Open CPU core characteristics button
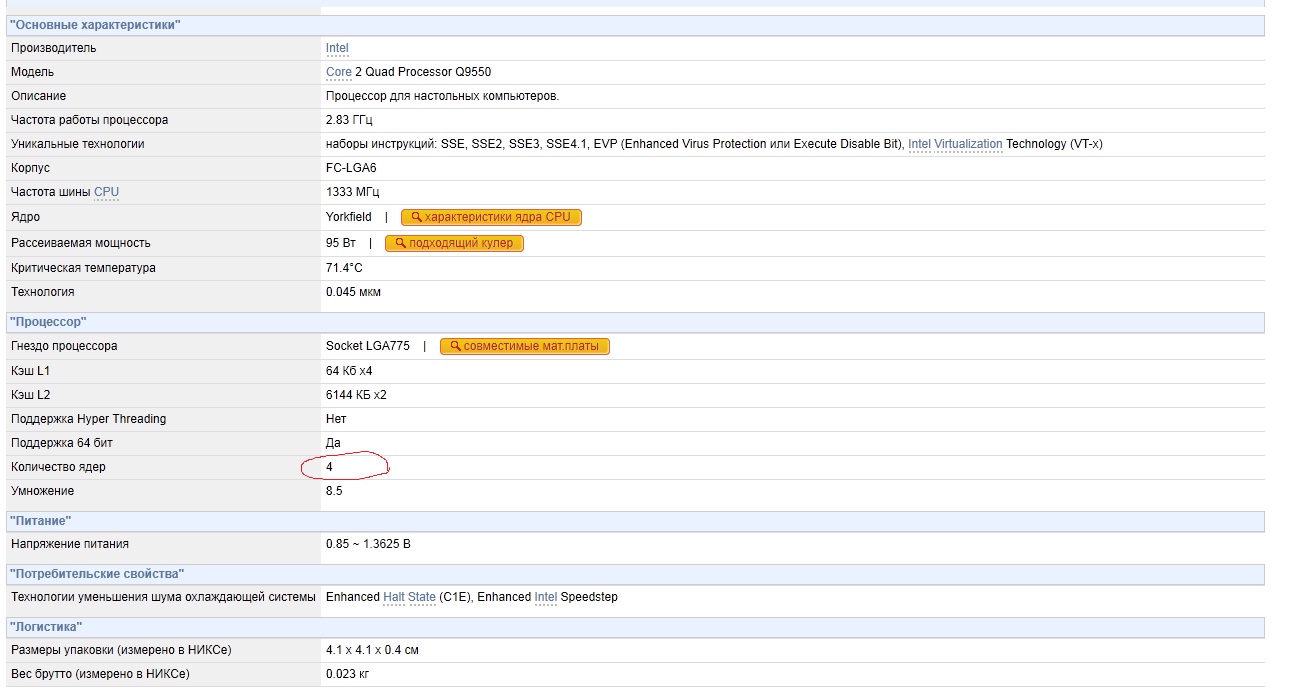 click(x=491, y=217)
